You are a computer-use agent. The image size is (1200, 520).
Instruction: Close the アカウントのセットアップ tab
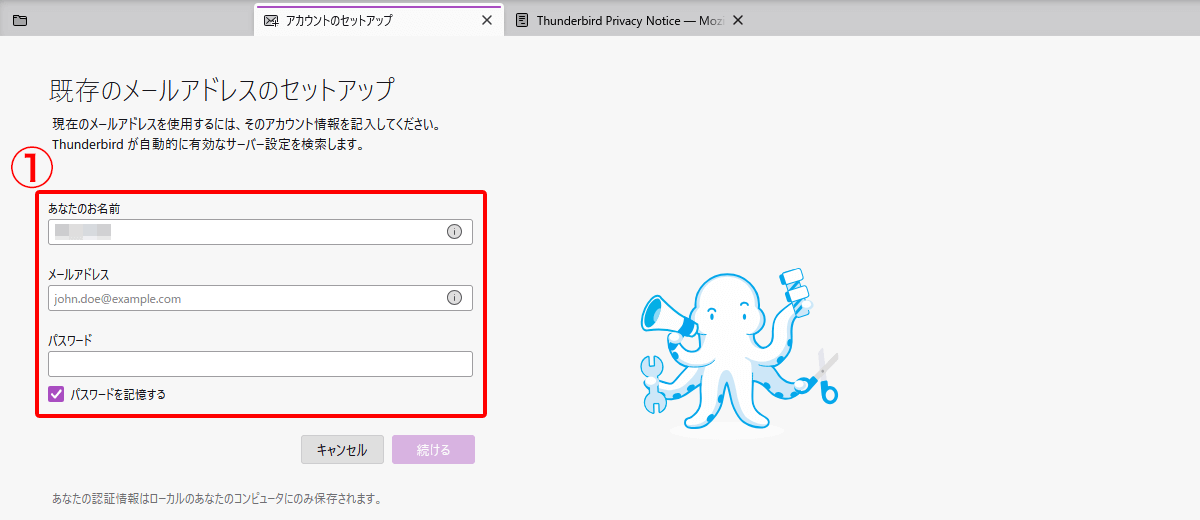tap(487, 20)
